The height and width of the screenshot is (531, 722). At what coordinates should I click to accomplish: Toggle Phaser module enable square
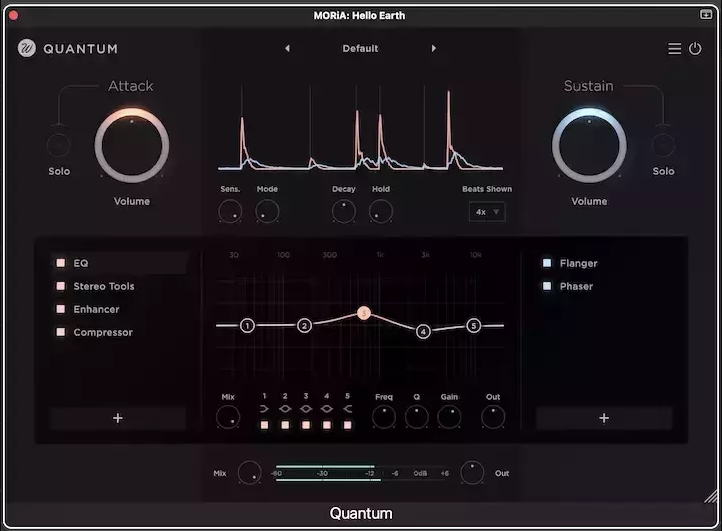pos(547,286)
